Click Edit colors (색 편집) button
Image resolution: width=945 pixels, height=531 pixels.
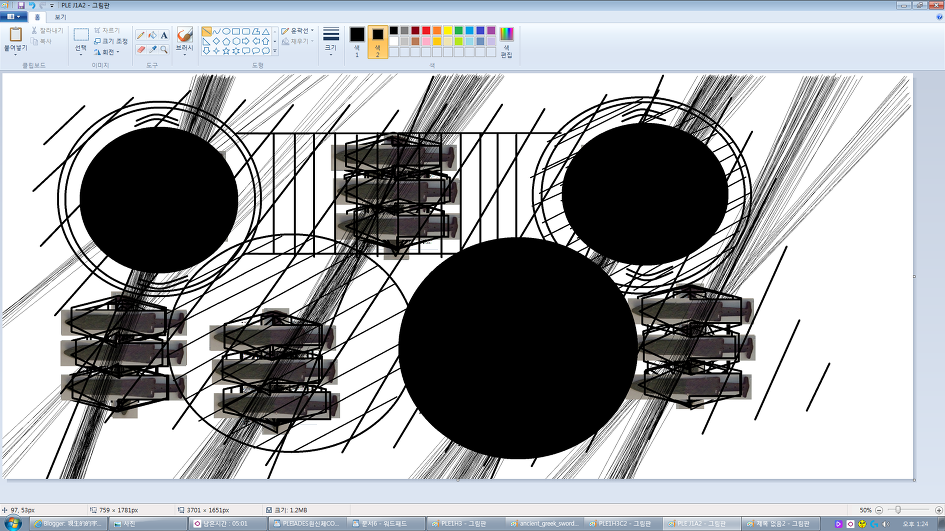506,40
